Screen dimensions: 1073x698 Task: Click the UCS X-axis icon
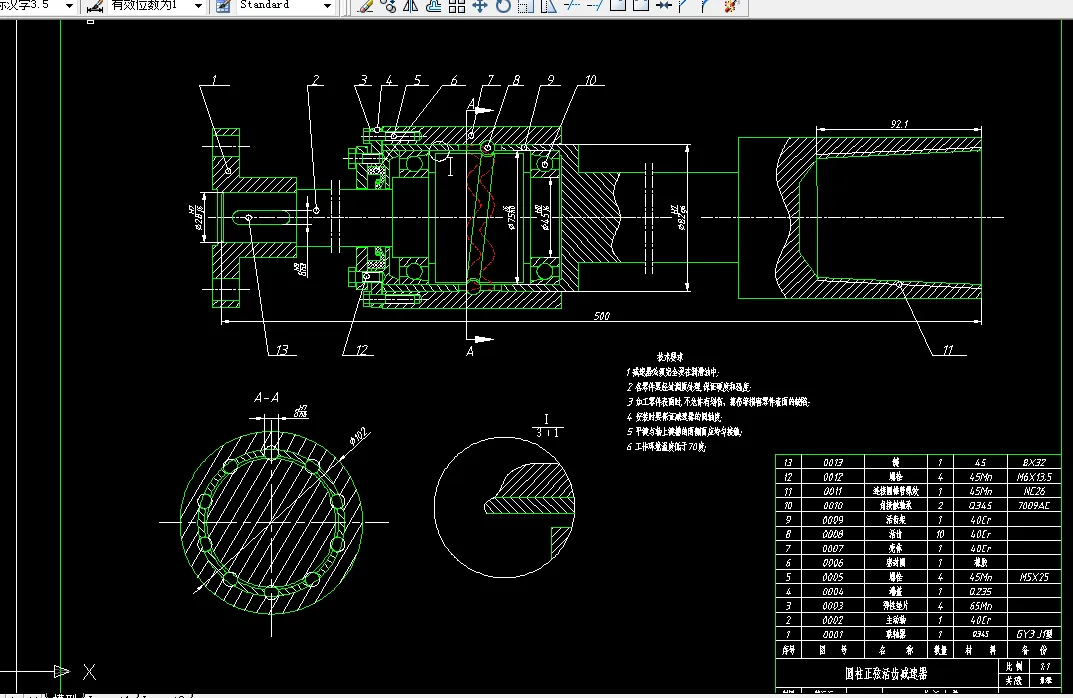point(90,672)
